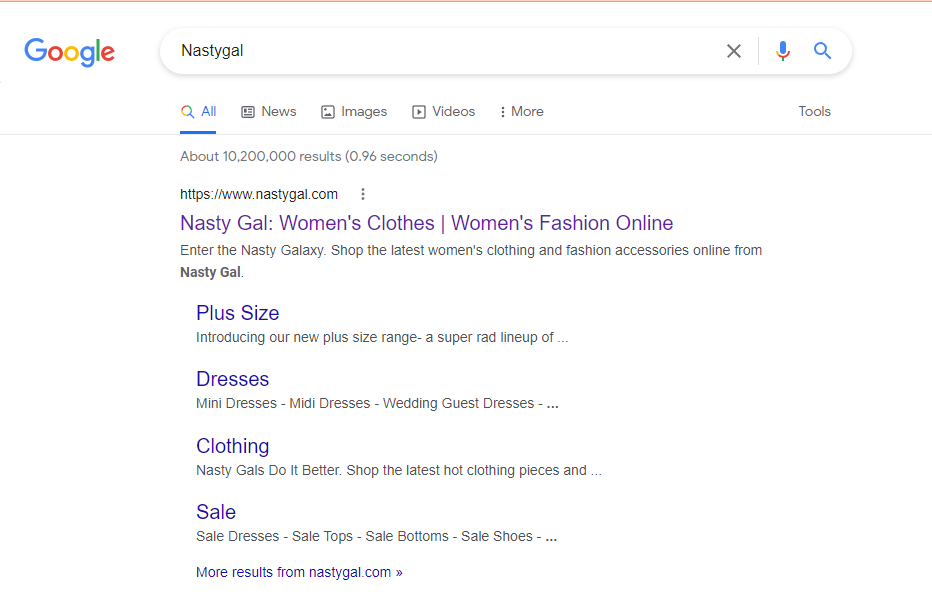Click More results from nastygal.com

coord(299,573)
